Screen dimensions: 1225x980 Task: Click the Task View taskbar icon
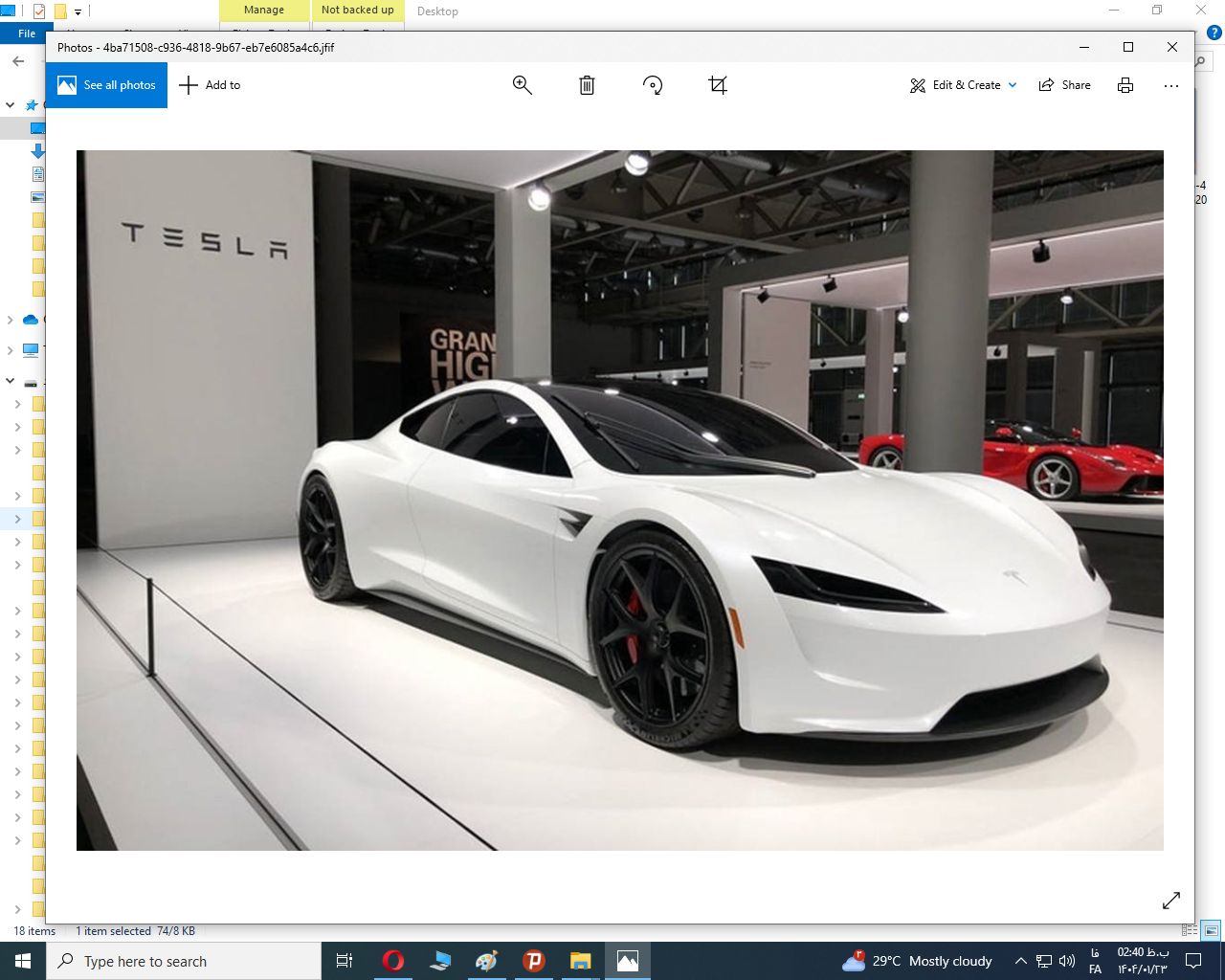coord(345,961)
